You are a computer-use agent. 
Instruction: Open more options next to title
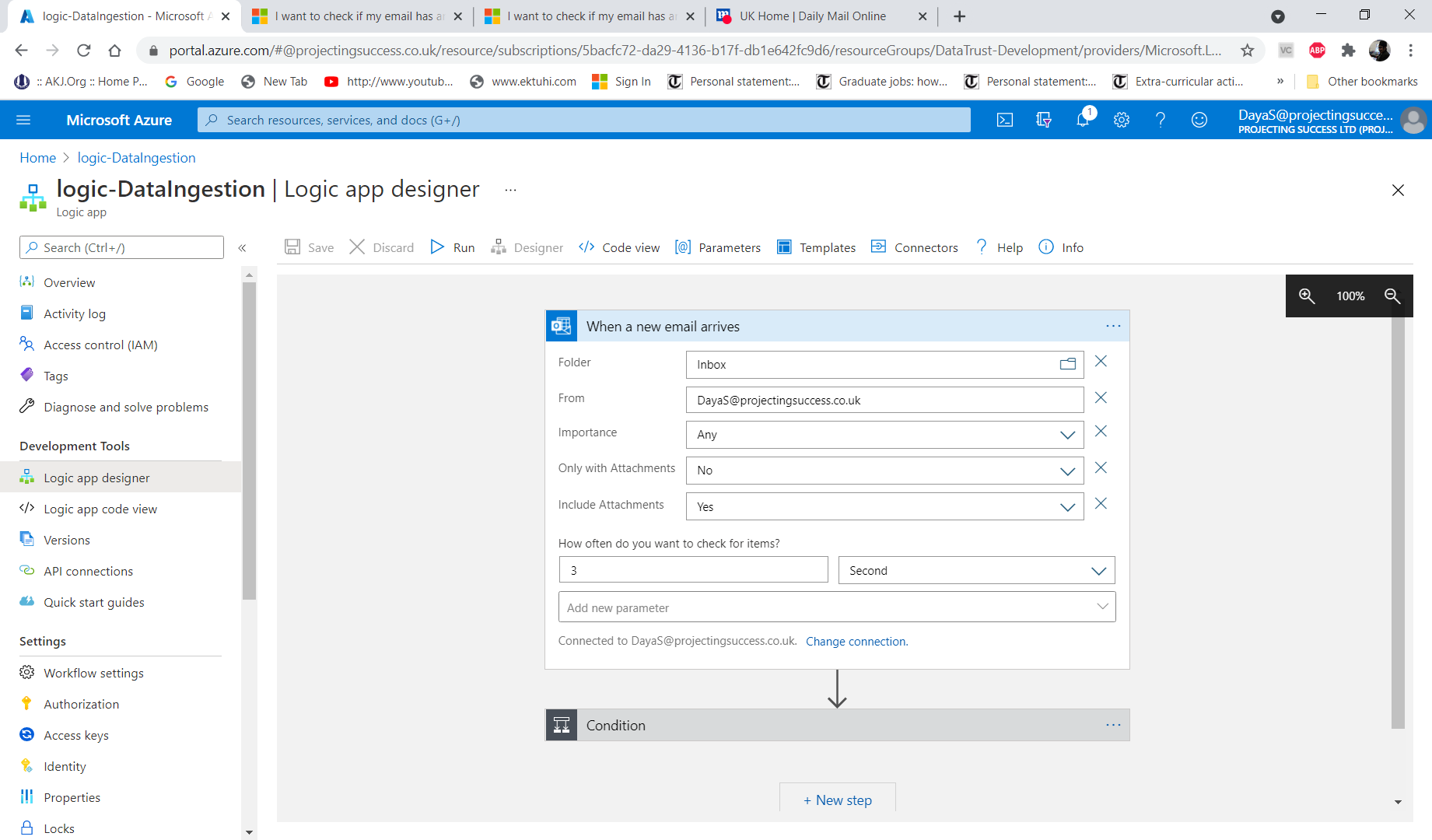coord(510,190)
